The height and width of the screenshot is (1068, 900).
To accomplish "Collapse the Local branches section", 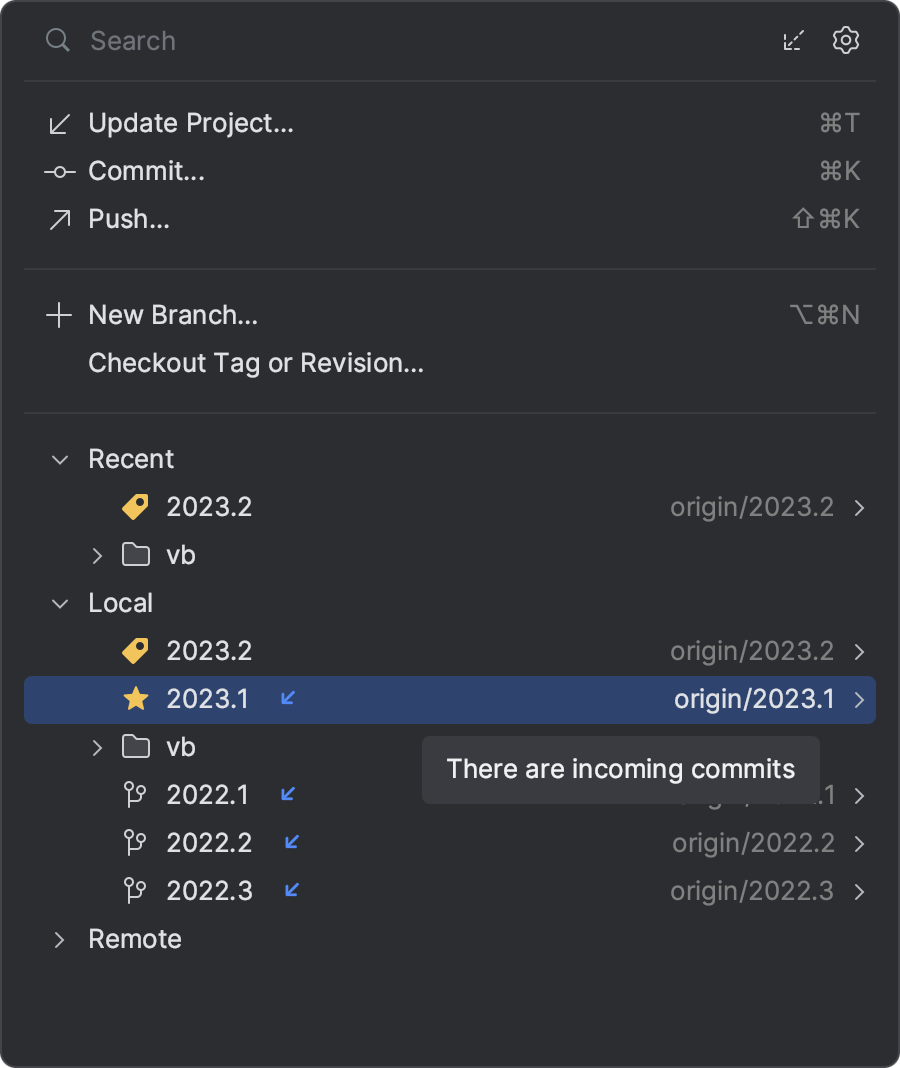I will [x=58, y=603].
